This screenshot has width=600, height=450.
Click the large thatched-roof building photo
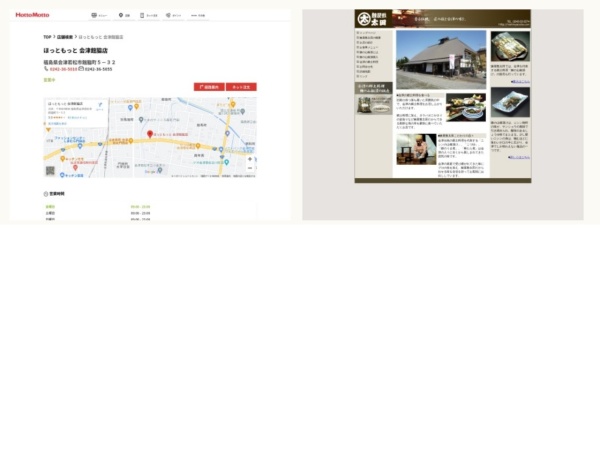pos(441,60)
